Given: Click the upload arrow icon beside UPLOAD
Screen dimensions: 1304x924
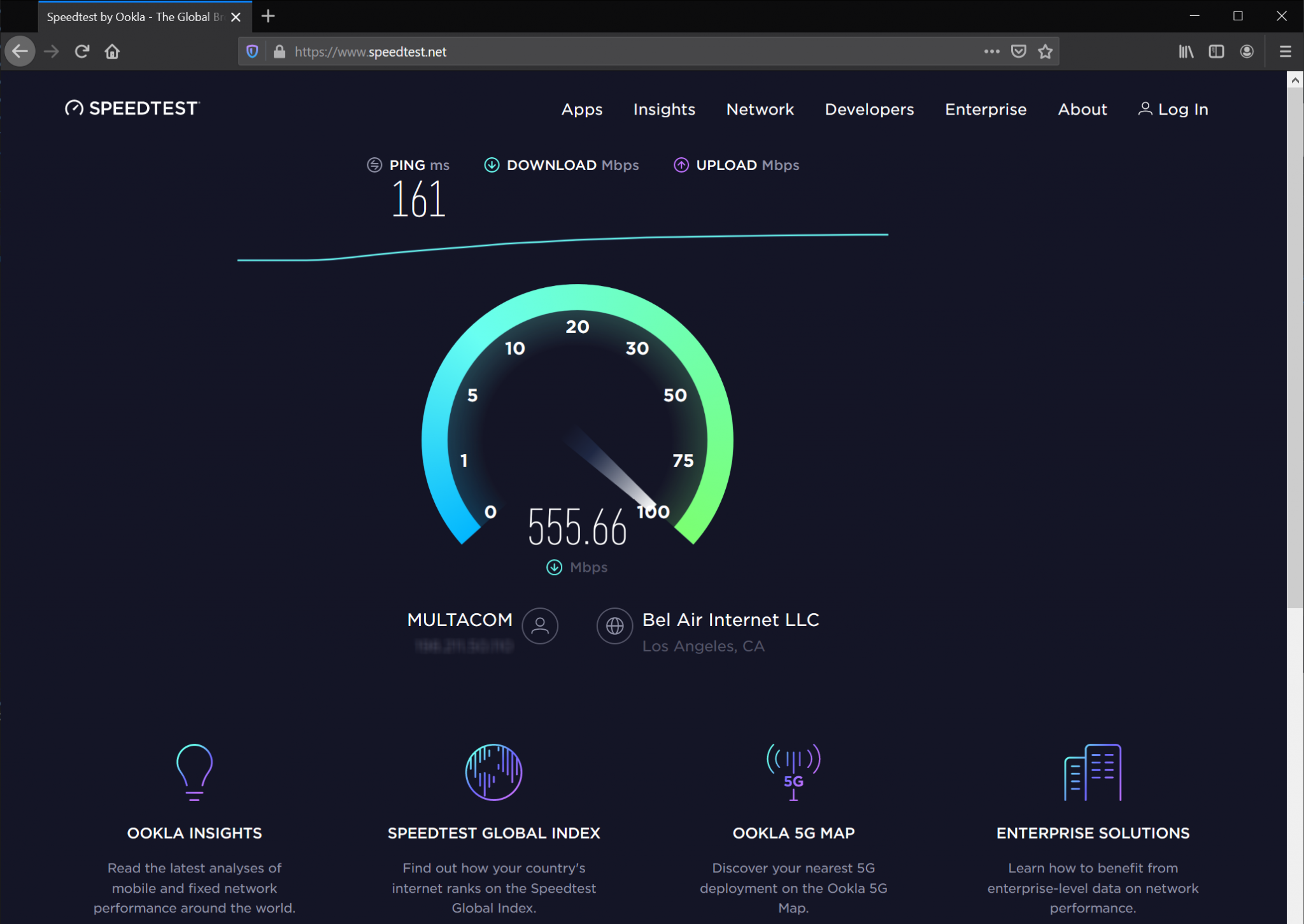Looking at the screenshot, I should pyautogui.click(x=681, y=165).
